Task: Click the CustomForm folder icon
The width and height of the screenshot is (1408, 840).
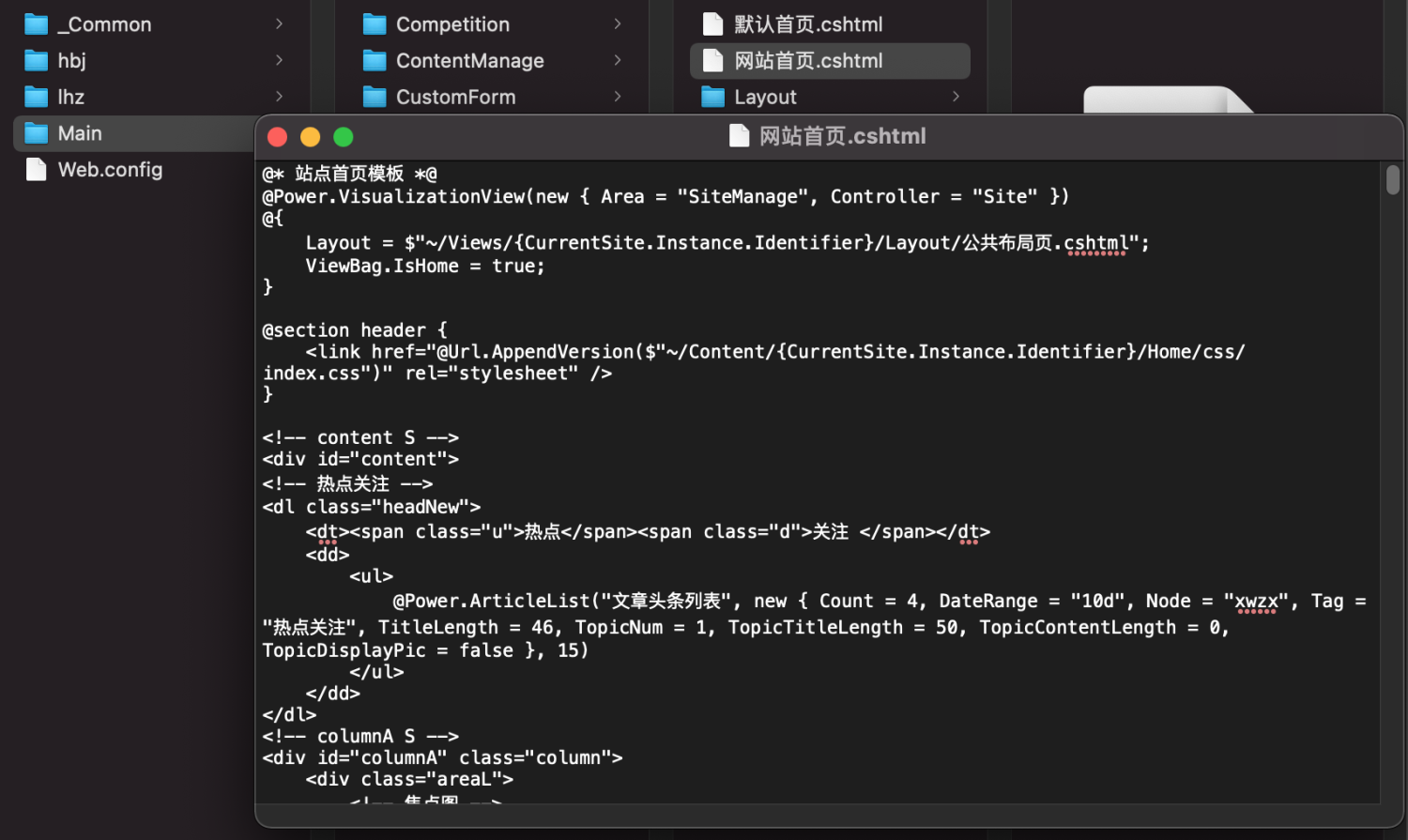Action: [375, 97]
